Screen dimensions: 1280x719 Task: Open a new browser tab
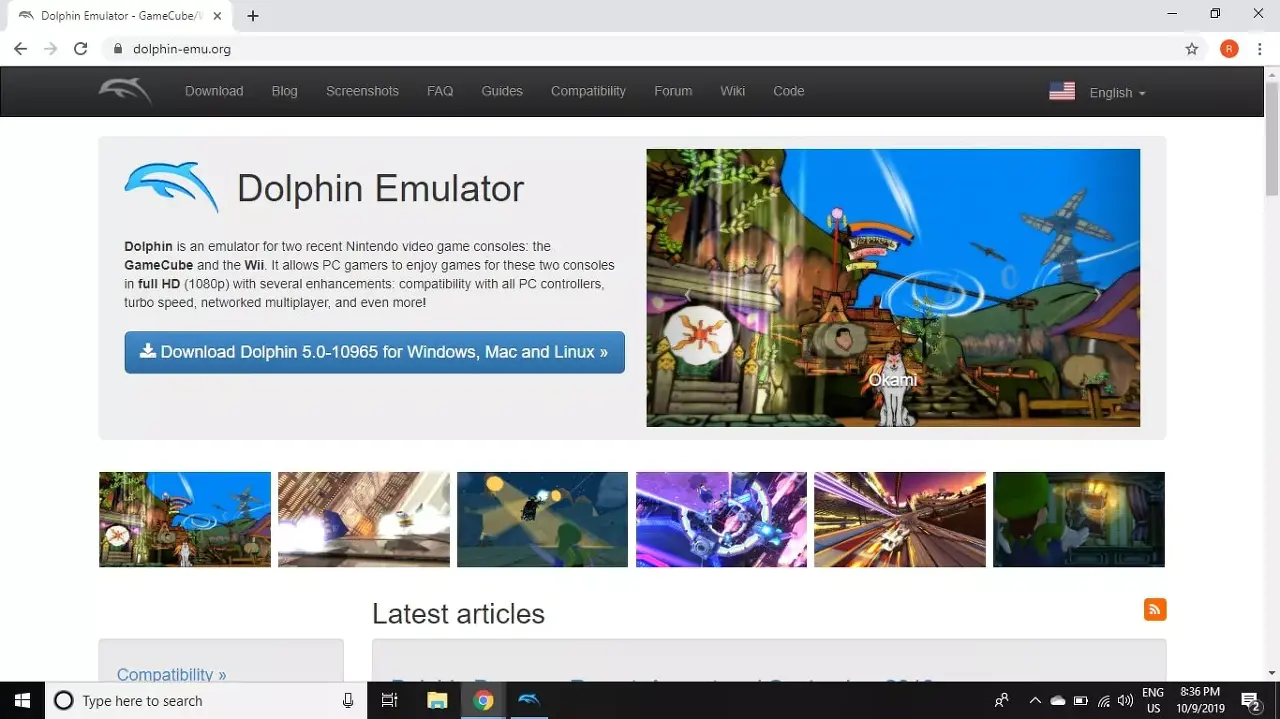tap(253, 16)
